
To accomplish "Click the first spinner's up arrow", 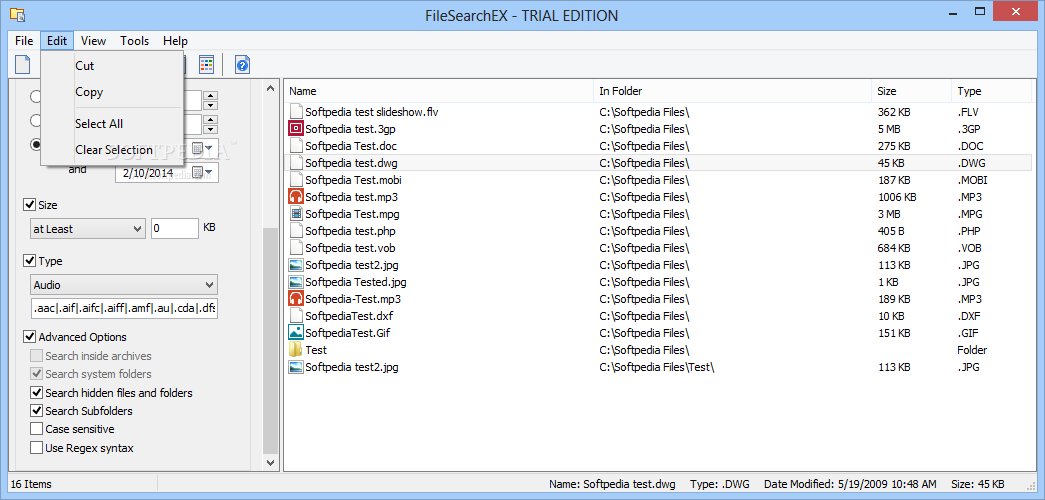I will (x=211, y=95).
